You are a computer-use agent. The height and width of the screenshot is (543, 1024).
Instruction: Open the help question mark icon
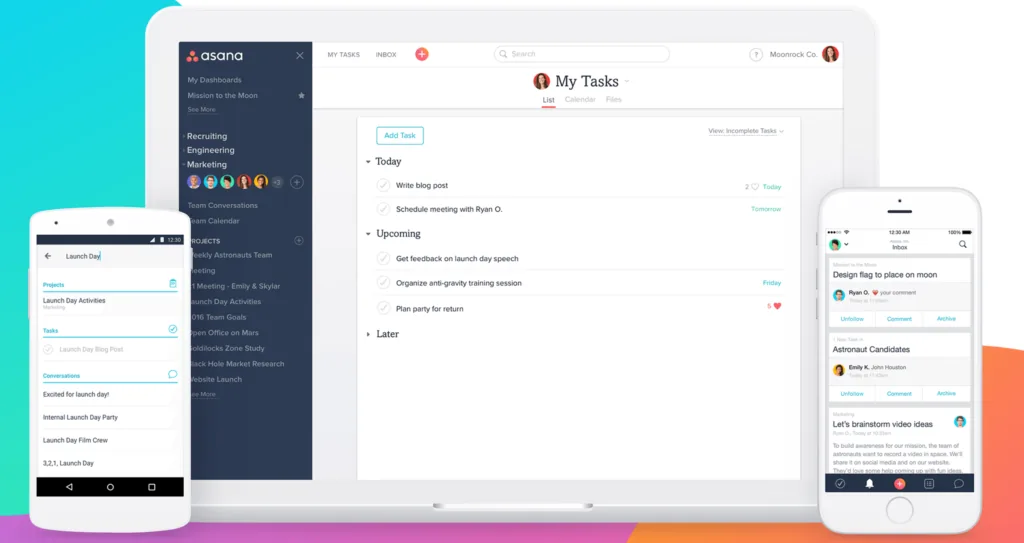756,55
